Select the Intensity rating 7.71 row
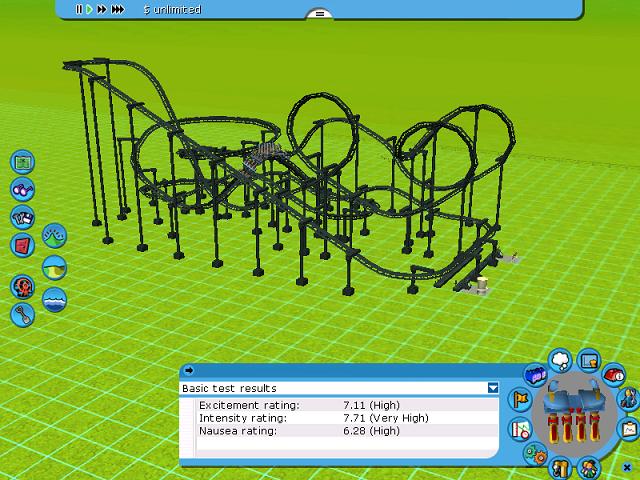Image resolution: width=640 pixels, height=480 pixels. tap(347, 418)
